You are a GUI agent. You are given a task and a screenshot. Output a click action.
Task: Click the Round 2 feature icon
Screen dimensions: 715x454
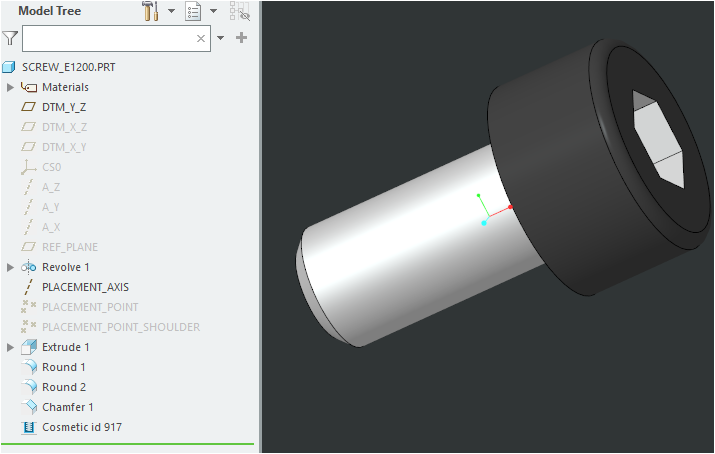tap(29, 387)
